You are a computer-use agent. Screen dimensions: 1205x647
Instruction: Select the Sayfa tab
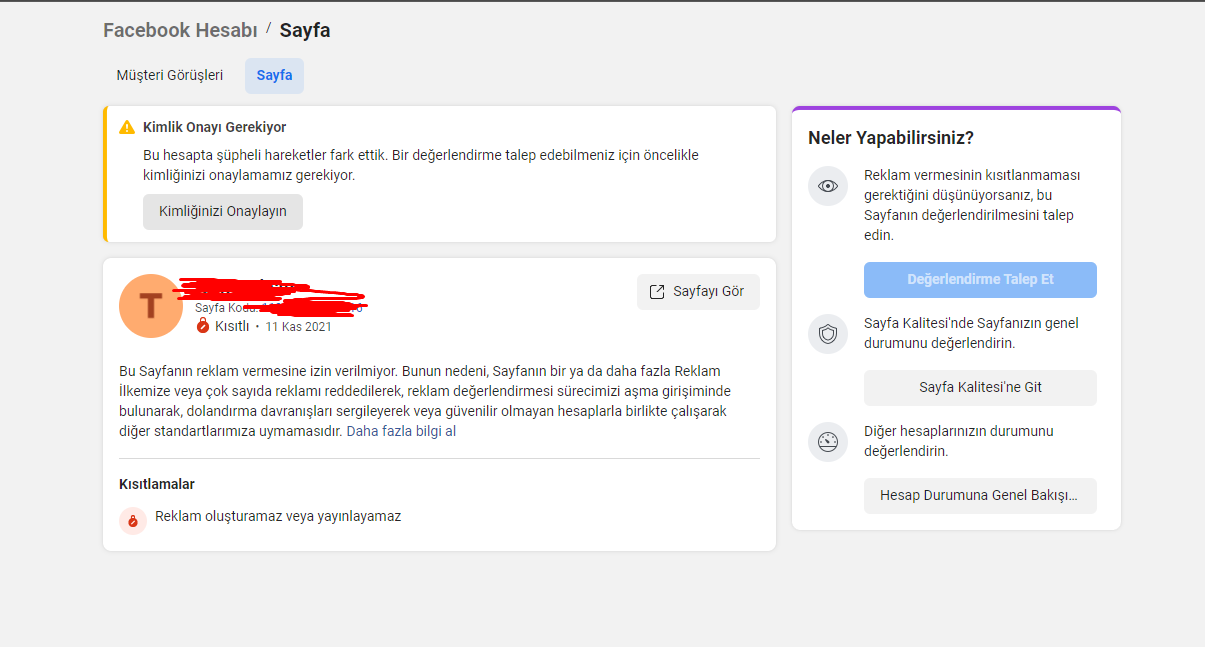pos(274,75)
